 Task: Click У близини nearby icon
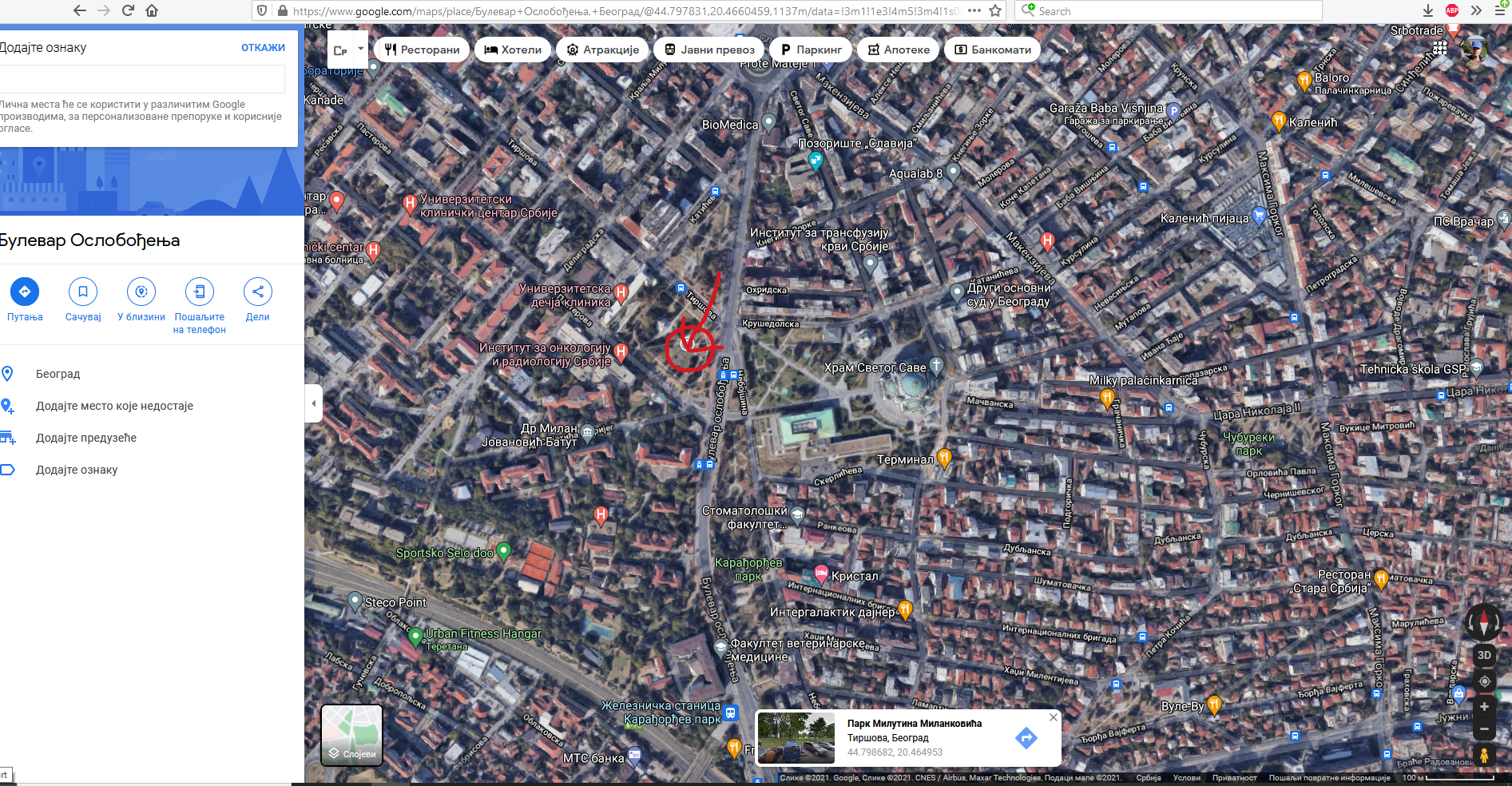[141, 292]
